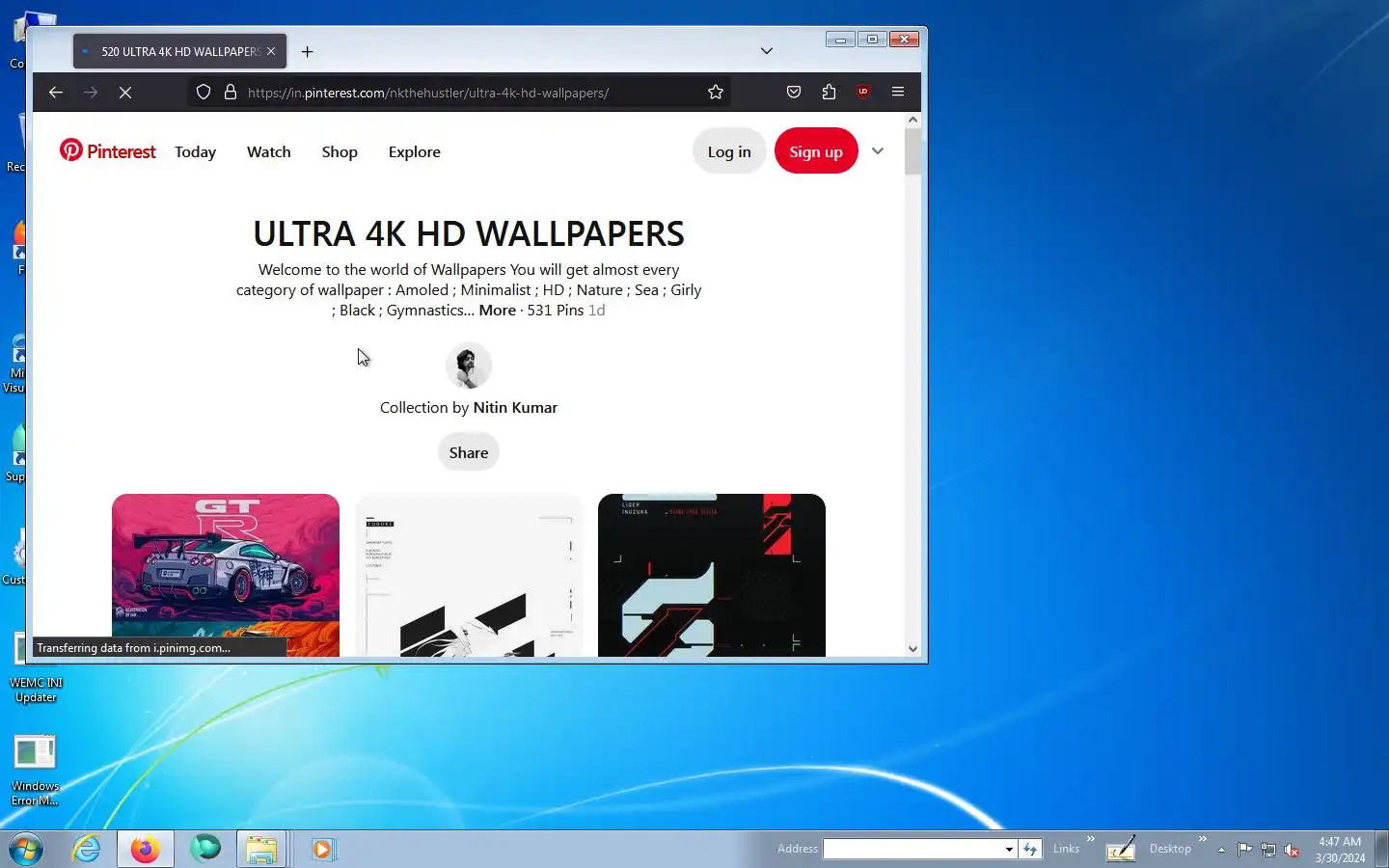This screenshot has width=1389, height=868.
Task: Click the uBlock Origin toolbar icon
Action: (863, 93)
